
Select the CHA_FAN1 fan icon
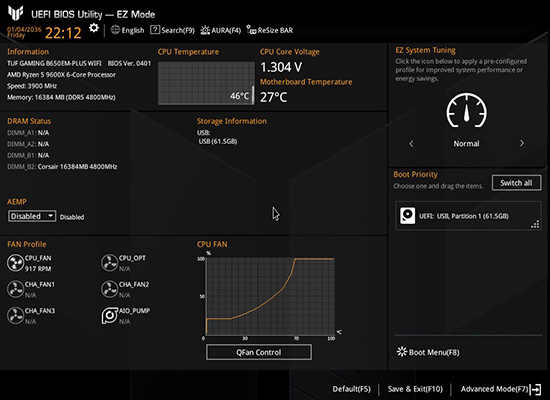point(15,289)
